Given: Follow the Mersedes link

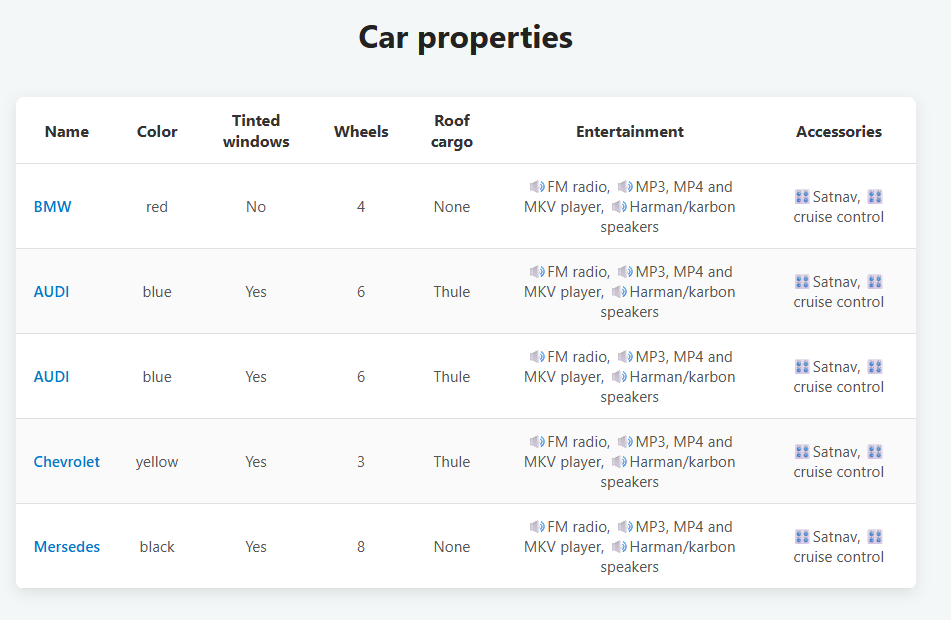Looking at the screenshot, I should click(x=67, y=547).
